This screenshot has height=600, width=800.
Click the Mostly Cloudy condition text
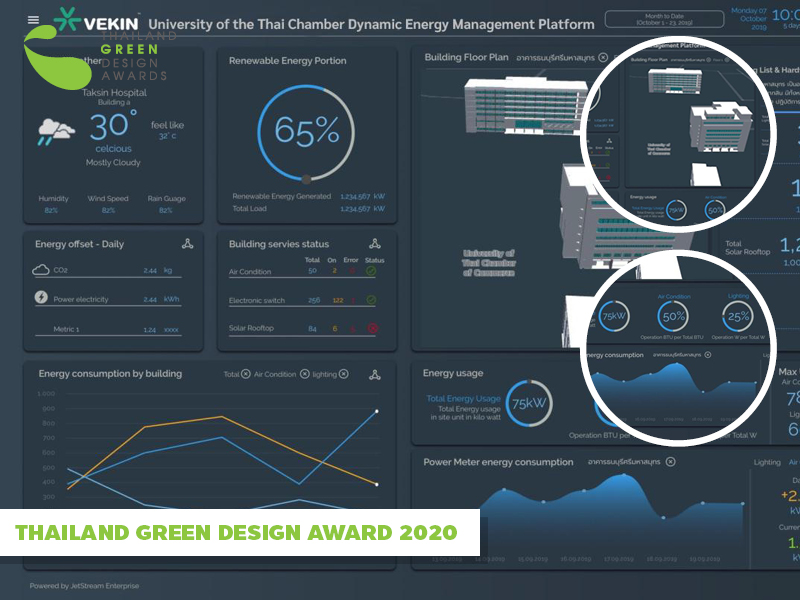(113, 162)
